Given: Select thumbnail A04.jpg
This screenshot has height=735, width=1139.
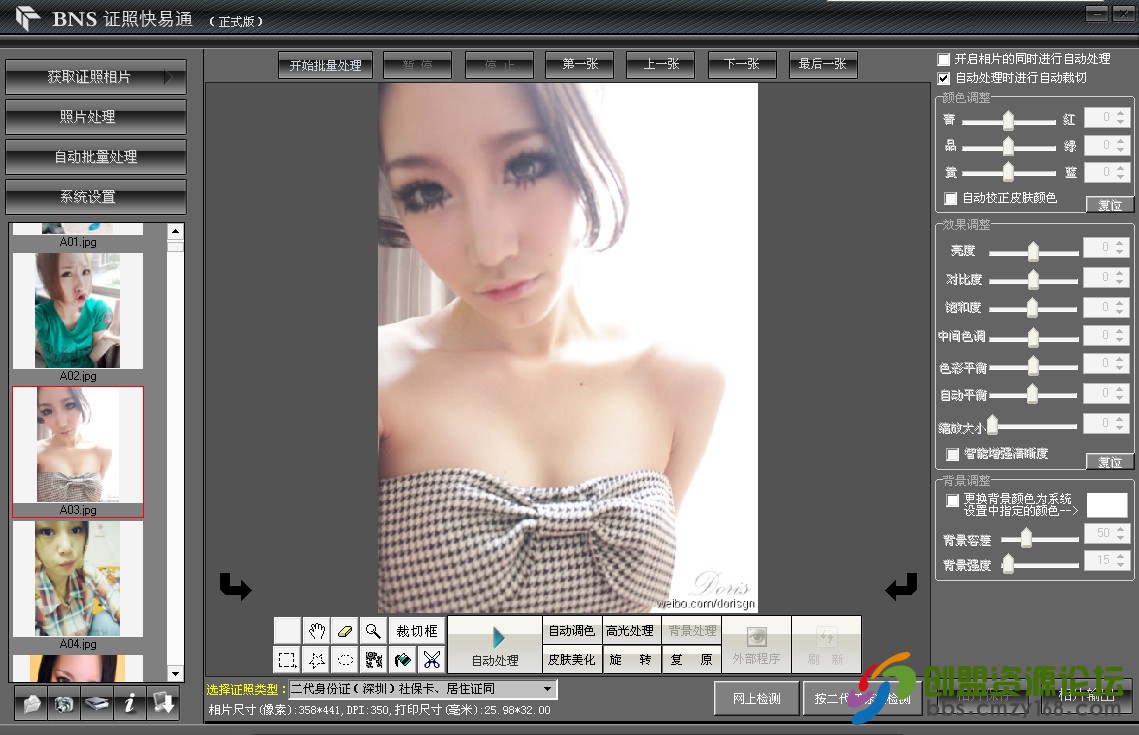Looking at the screenshot, I should [x=78, y=585].
